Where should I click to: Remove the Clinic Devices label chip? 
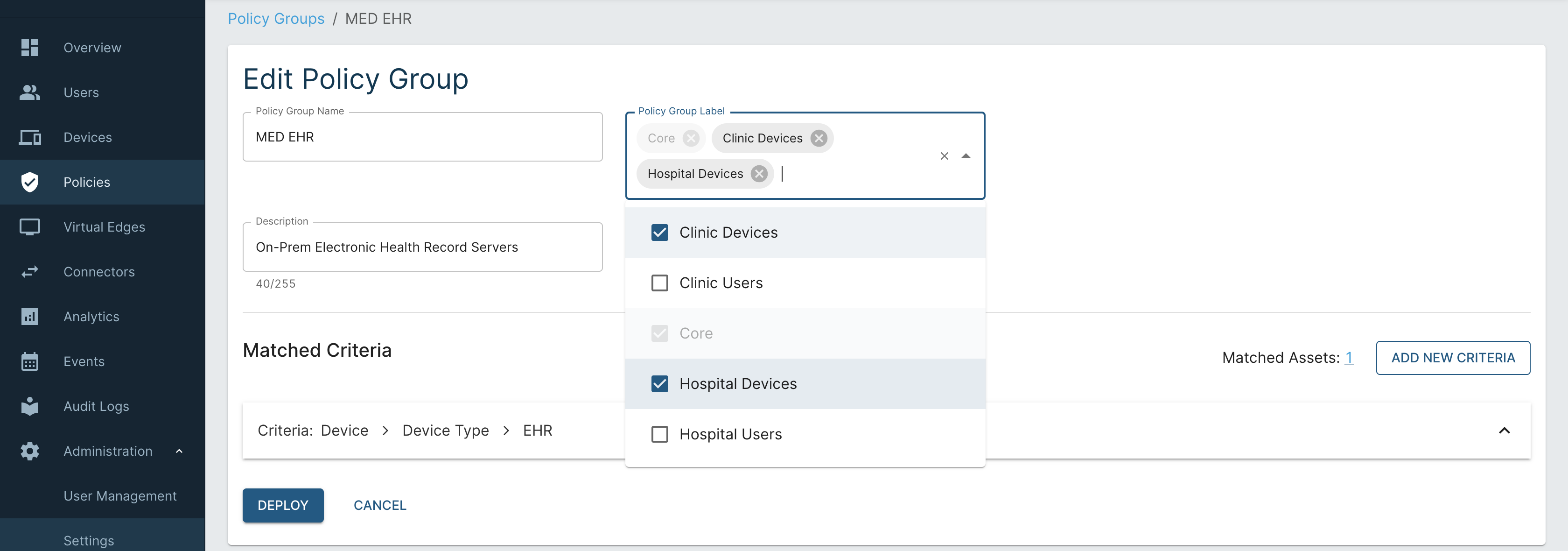(819, 138)
